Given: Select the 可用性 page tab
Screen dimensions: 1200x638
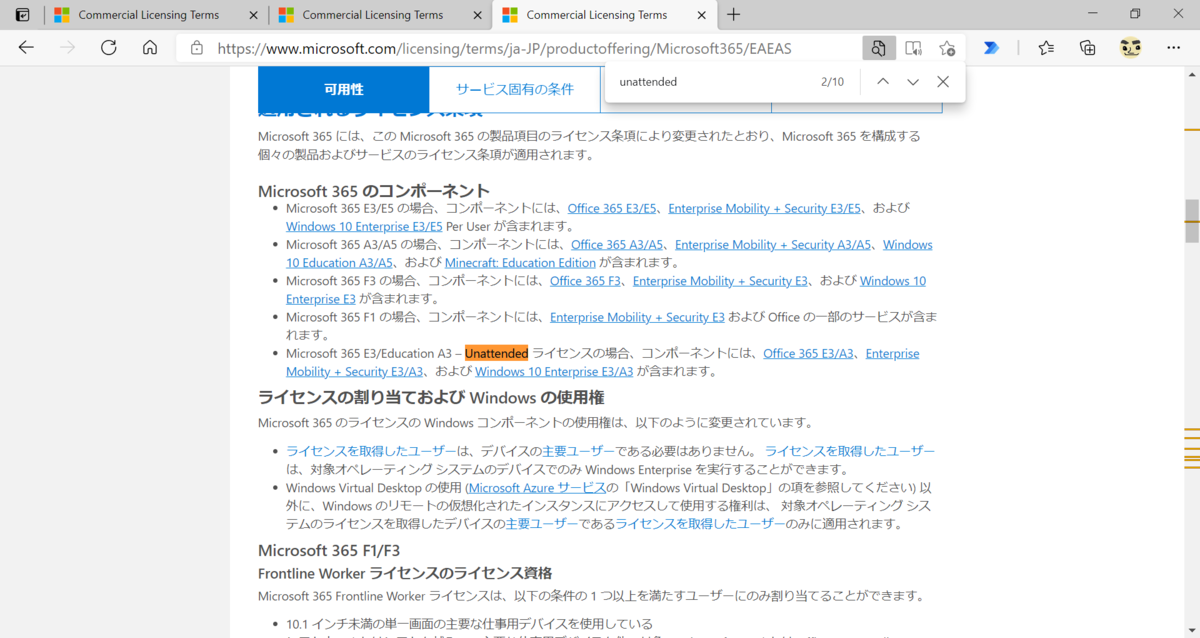Looking at the screenshot, I should pyautogui.click(x=343, y=89).
